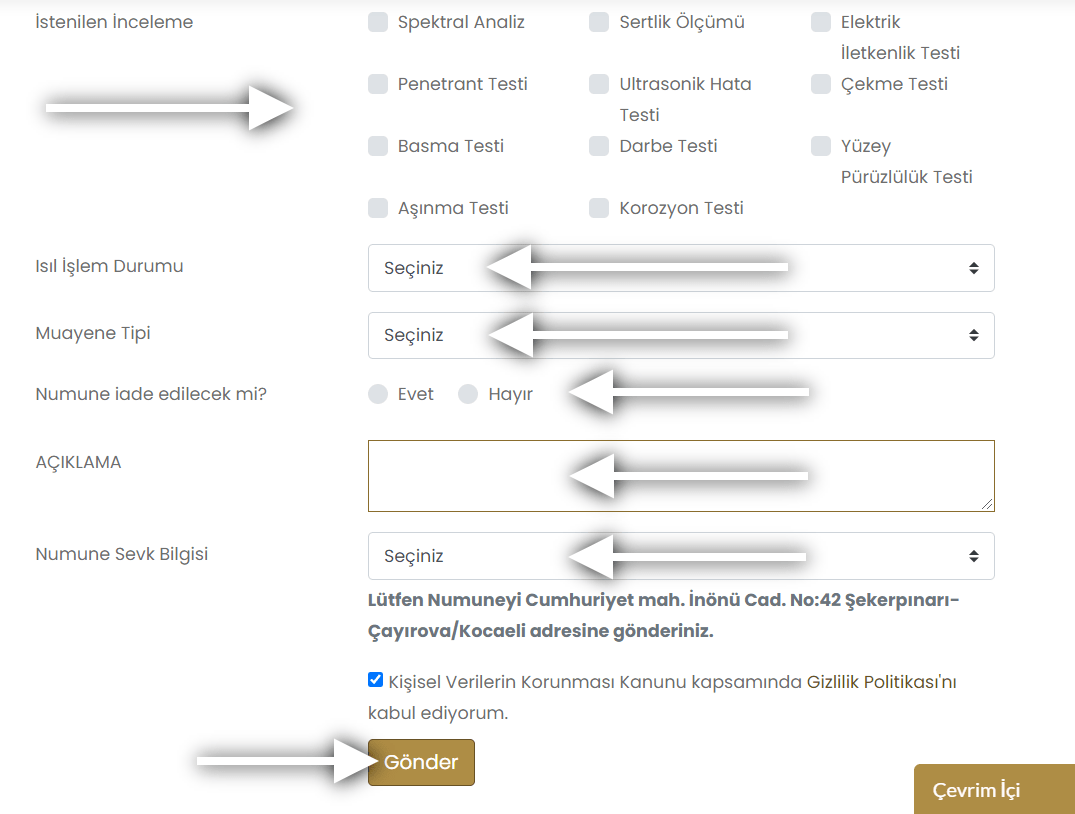Select the Yüzey Pürüzlülük Testi checkbox

click(821, 146)
